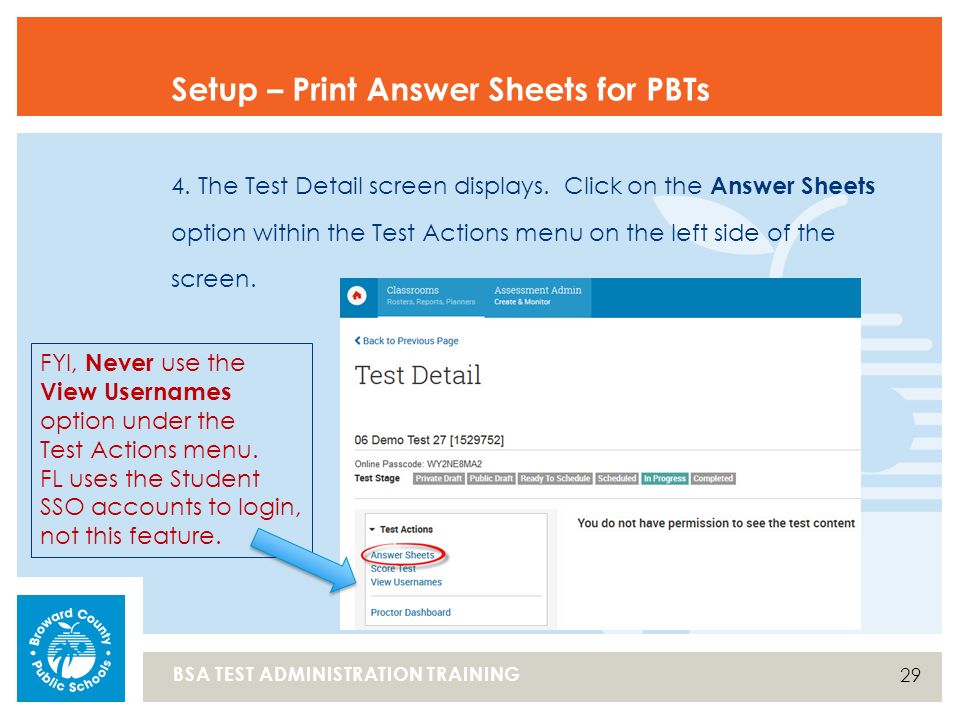The width and height of the screenshot is (960, 720).
Task: Click the blue arrow pointing to View Usernames
Action: point(304,561)
